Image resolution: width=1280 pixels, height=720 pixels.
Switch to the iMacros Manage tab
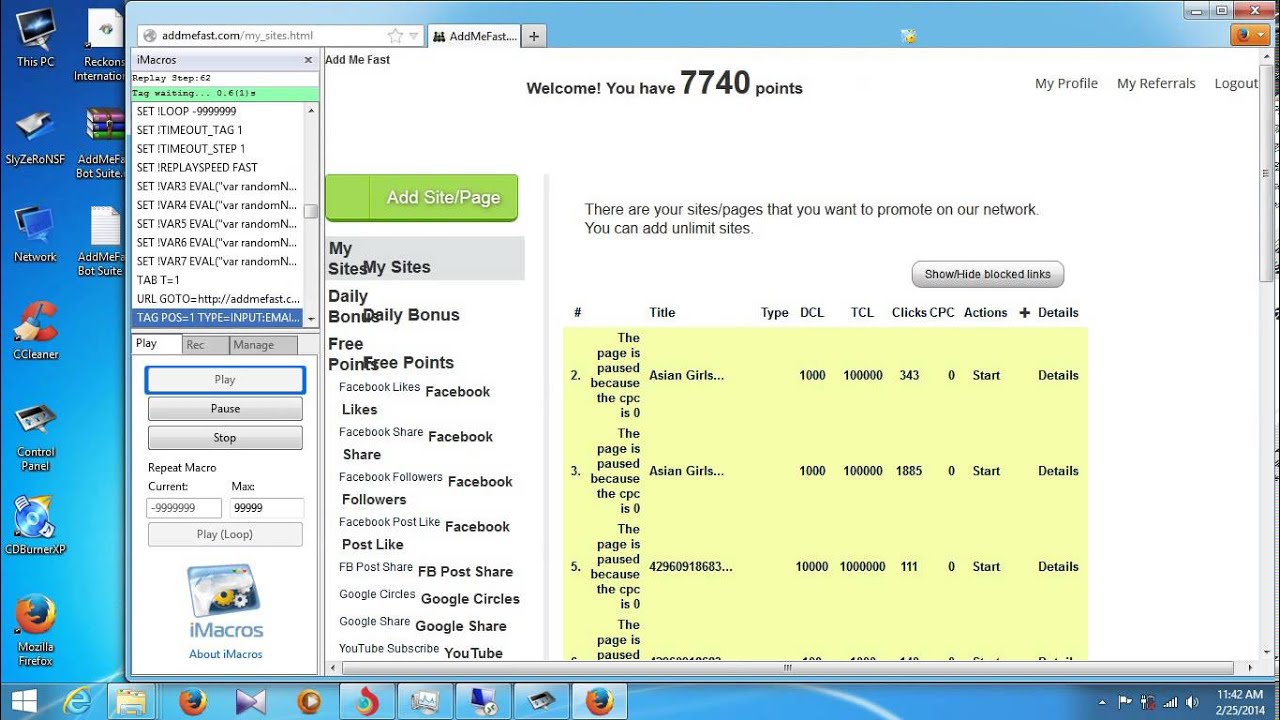point(263,345)
